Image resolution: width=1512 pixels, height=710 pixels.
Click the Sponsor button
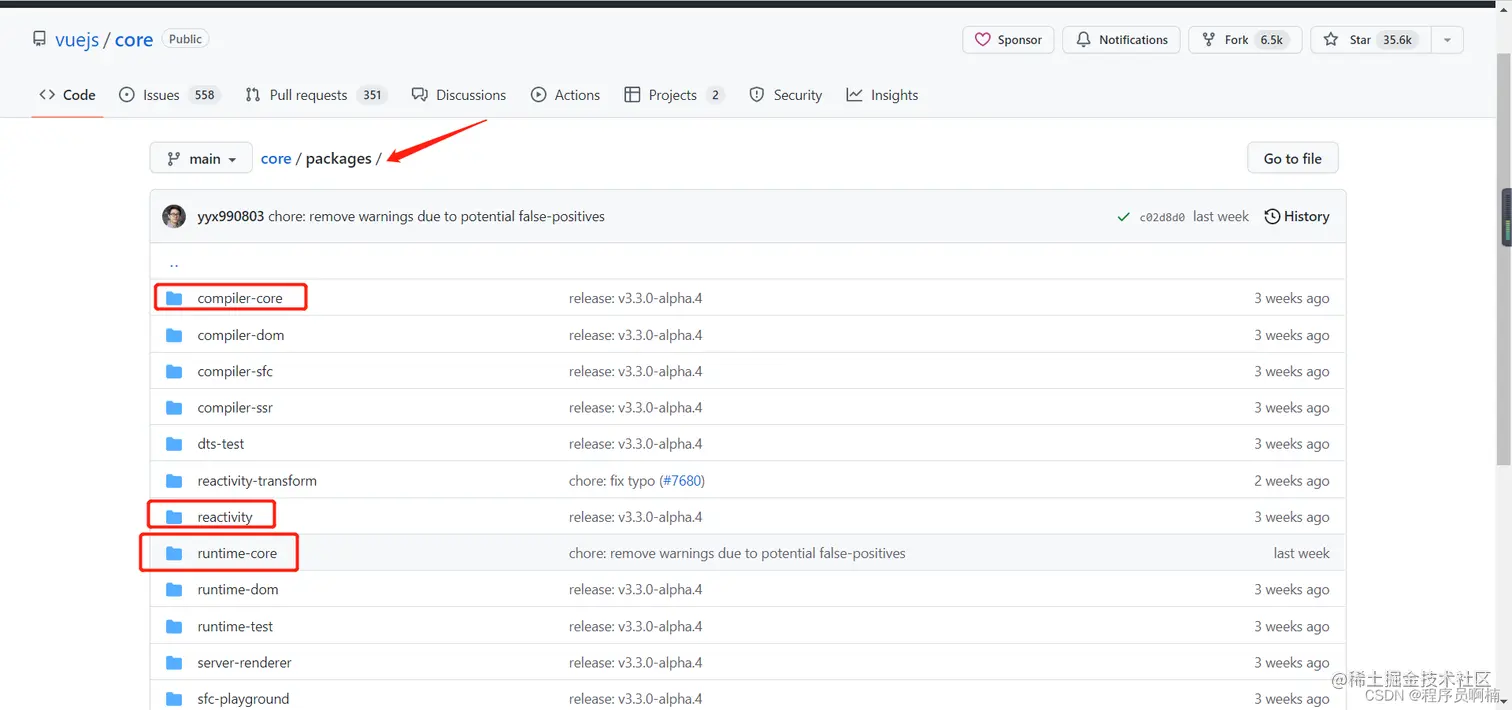pos(1008,40)
